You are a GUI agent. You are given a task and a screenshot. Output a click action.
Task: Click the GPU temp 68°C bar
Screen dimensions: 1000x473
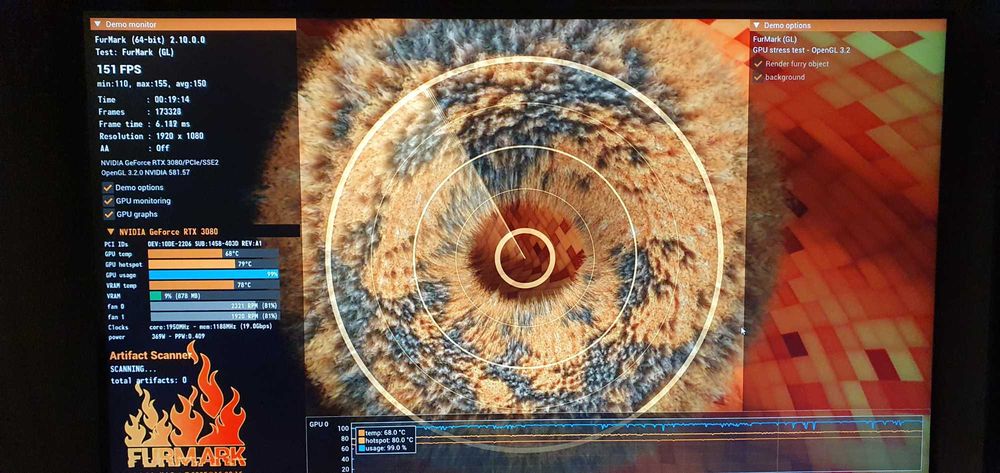pyautogui.click(x=214, y=254)
